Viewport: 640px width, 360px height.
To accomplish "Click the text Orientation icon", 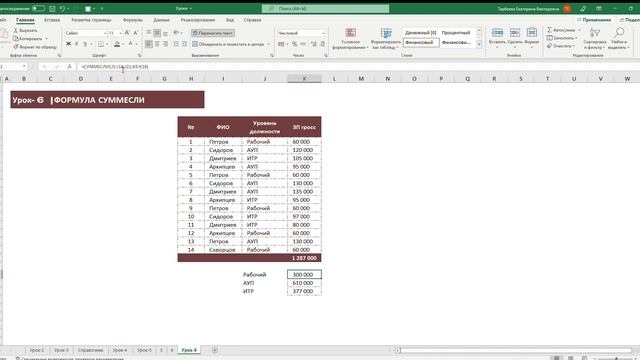I will (x=176, y=33).
